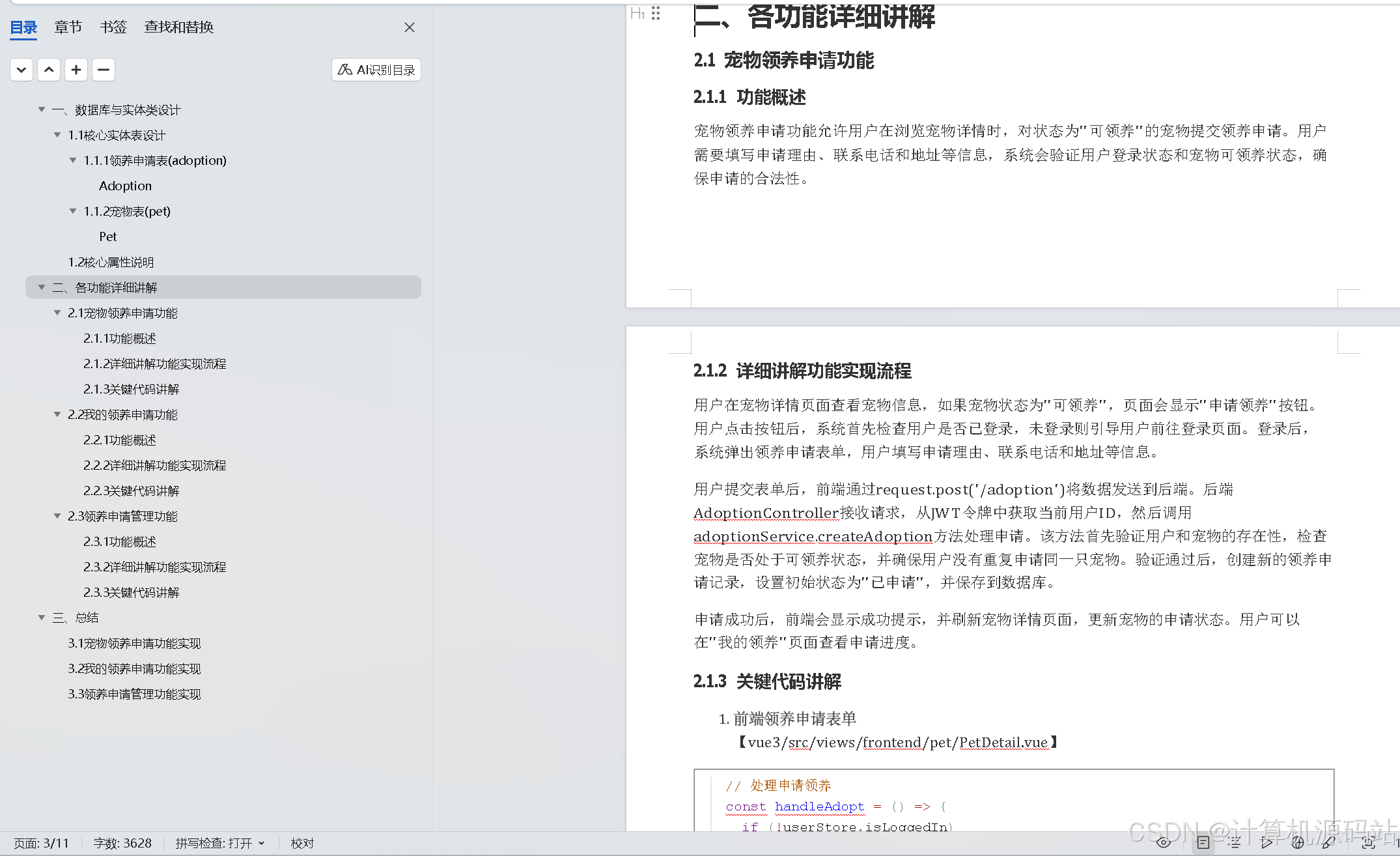Enable writing mode pen icon in status bar
Screen dimensions: 1400x856
coord(1329,843)
